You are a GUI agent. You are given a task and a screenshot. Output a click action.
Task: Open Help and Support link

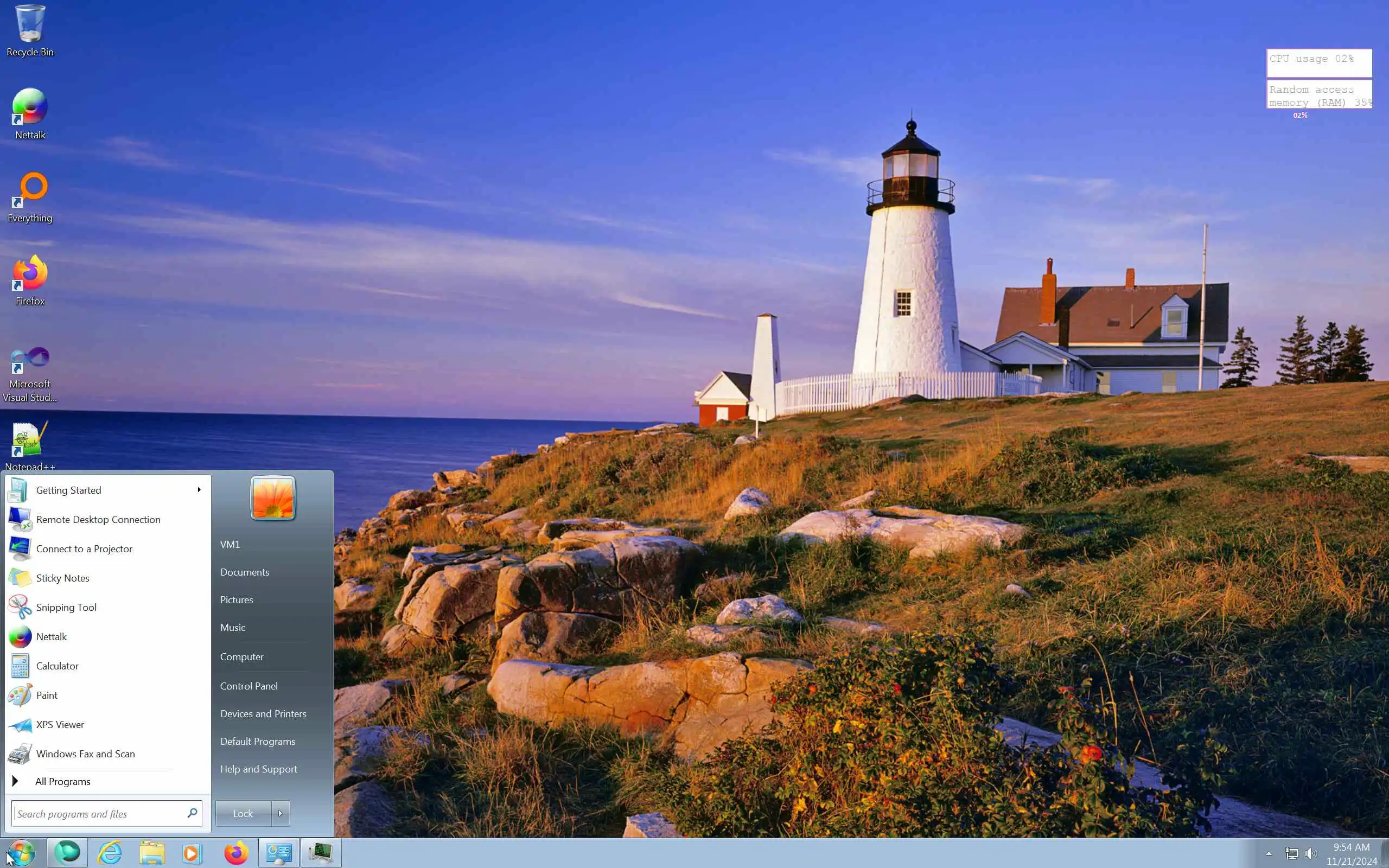coord(258,769)
